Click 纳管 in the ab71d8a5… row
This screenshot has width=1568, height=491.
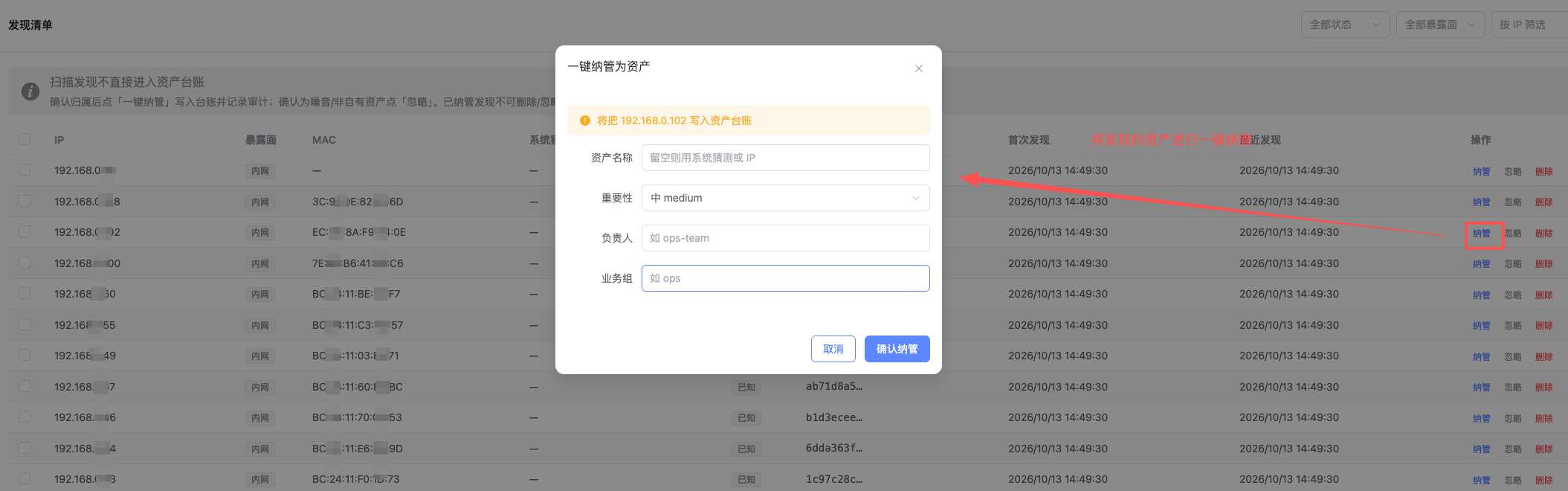coord(1481,387)
